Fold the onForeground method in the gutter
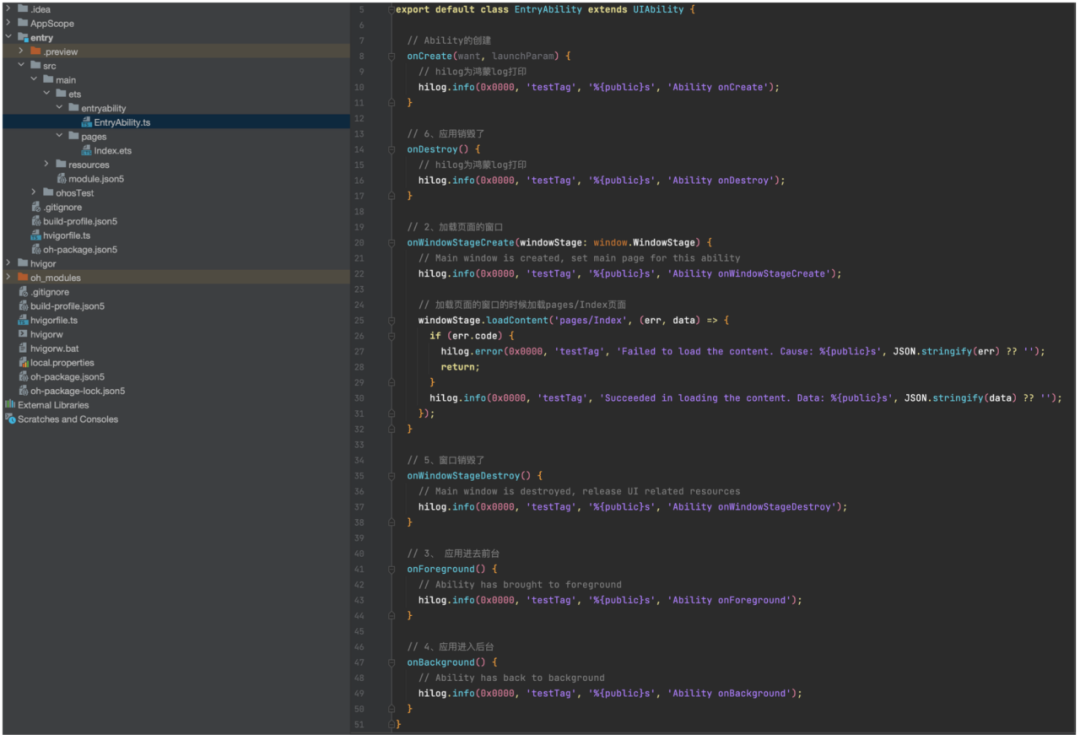The width and height of the screenshot is (1080, 735). [x=391, y=569]
